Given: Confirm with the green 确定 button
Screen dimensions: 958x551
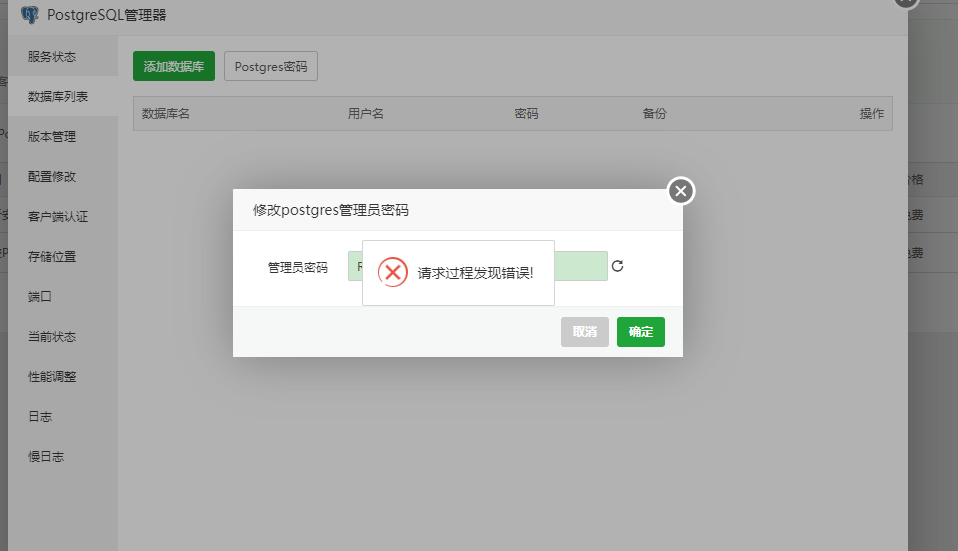Looking at the screenshot, I should click(x=640, y=332).
